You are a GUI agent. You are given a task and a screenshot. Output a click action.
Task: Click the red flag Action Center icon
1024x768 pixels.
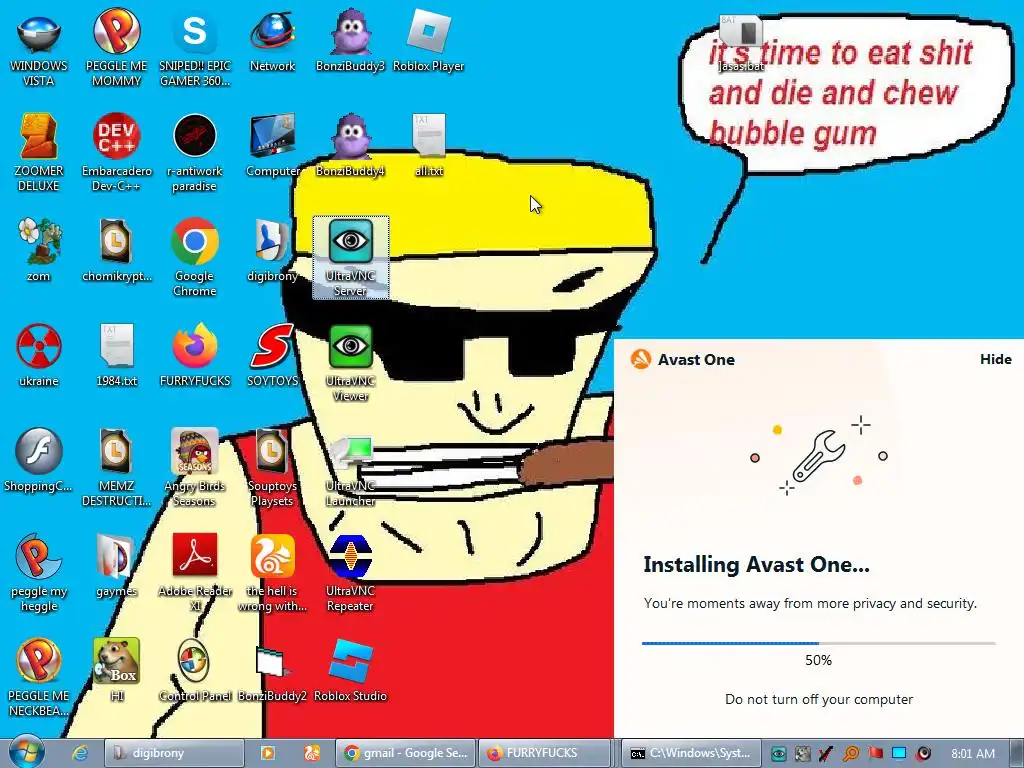click(875, 754)
